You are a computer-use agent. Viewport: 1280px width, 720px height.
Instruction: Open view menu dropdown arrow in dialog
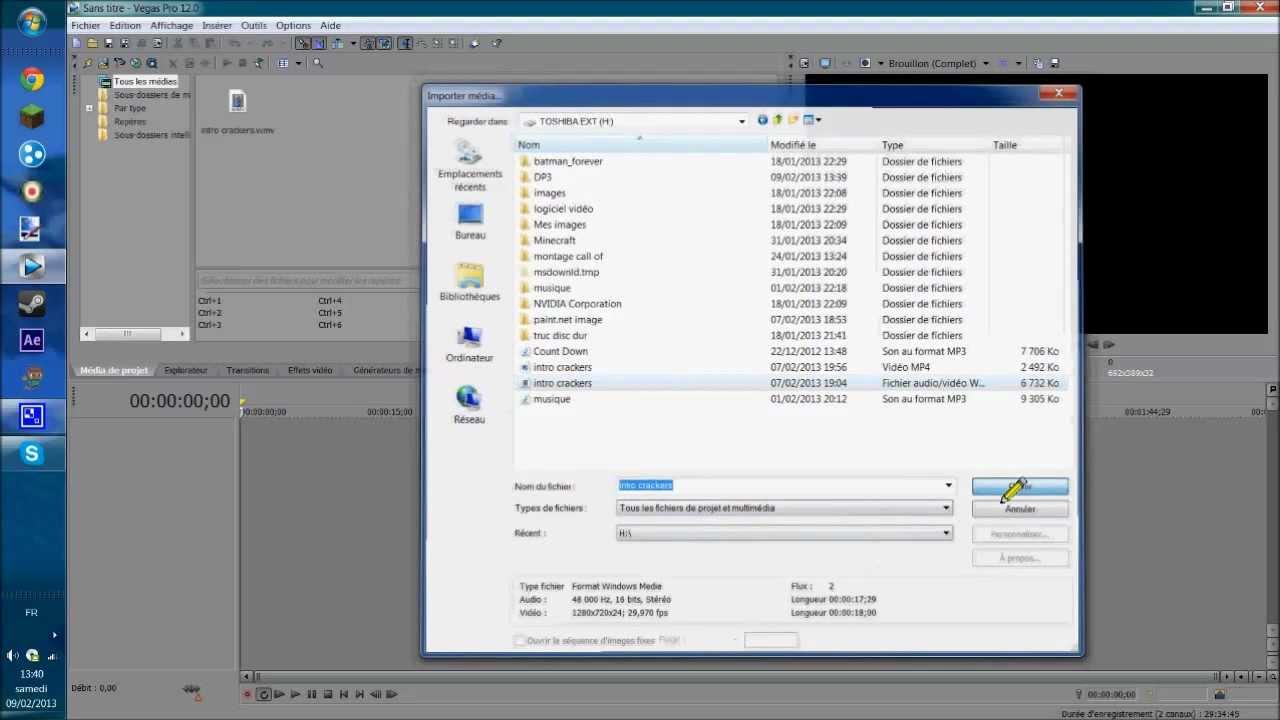[x=818, y=120]
